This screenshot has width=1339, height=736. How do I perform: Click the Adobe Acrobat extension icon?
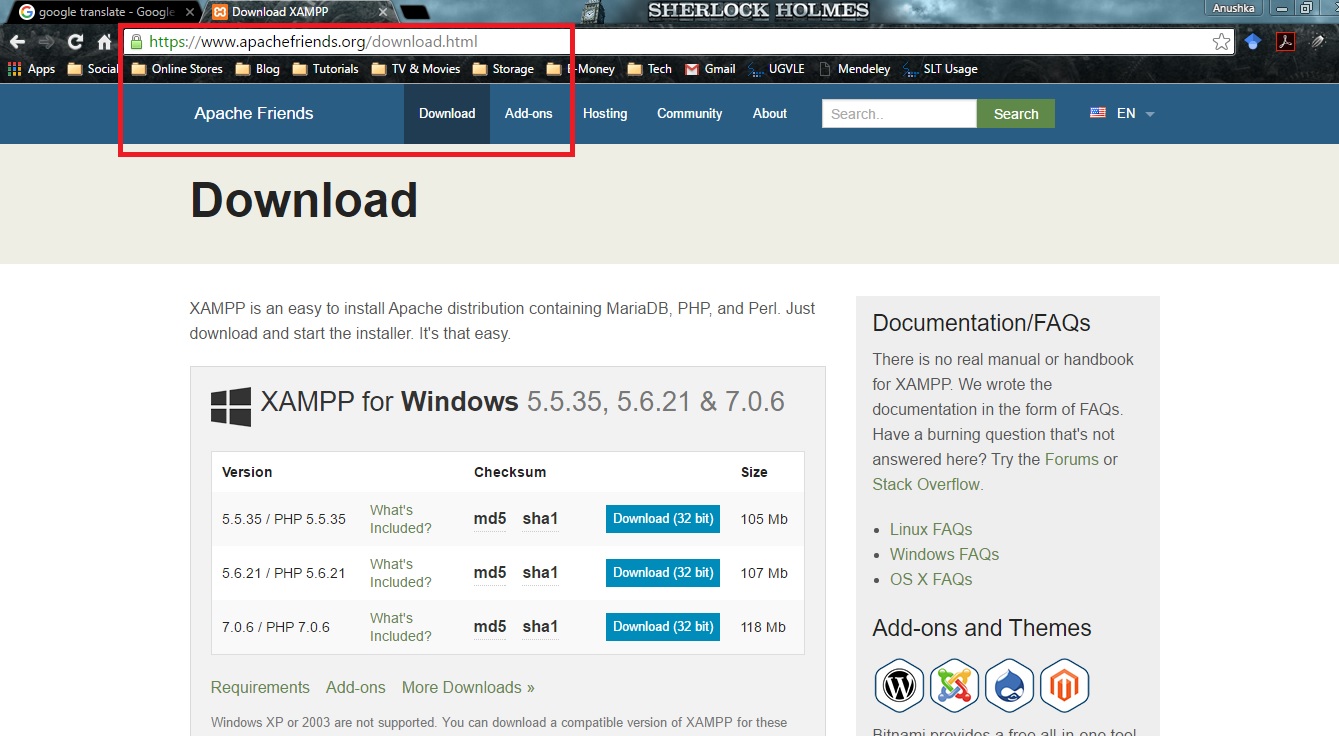(1284, 42)
